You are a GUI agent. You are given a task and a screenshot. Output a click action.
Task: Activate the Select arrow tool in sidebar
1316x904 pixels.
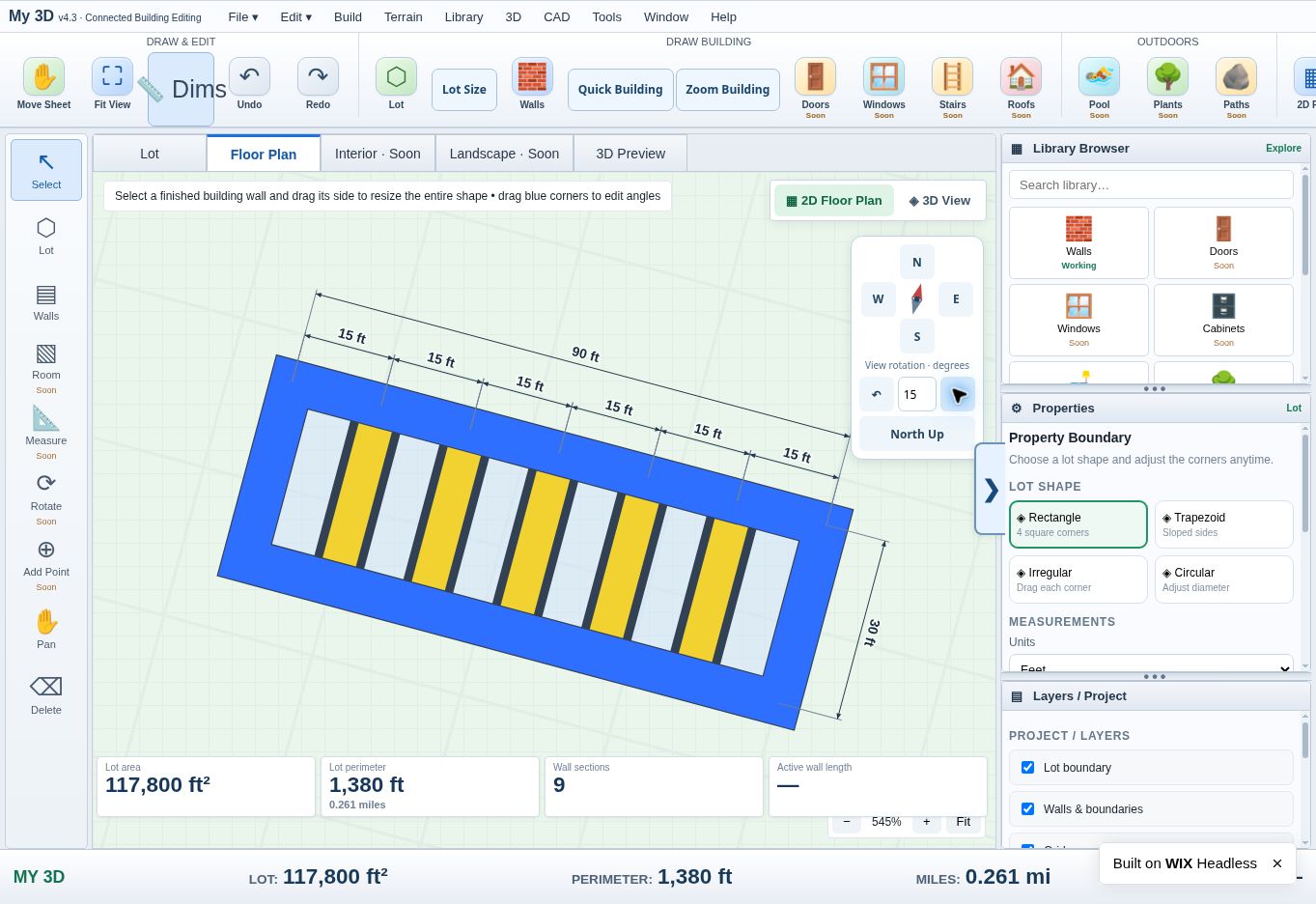(x=46, y=170)
